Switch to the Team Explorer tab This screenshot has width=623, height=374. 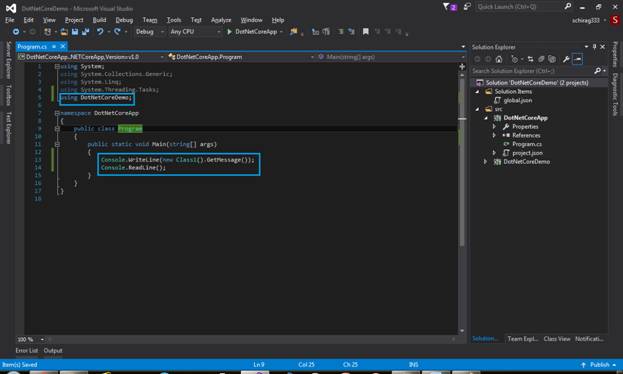click(x=522, y=339)
